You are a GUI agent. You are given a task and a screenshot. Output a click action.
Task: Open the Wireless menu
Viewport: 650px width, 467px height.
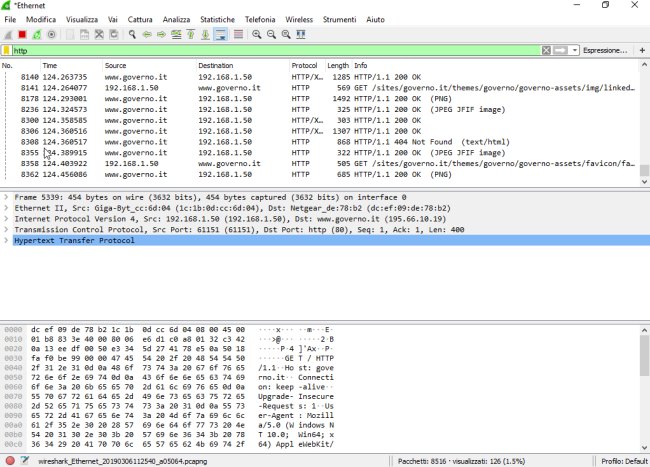pyautogui.click(x=299, y=19)
